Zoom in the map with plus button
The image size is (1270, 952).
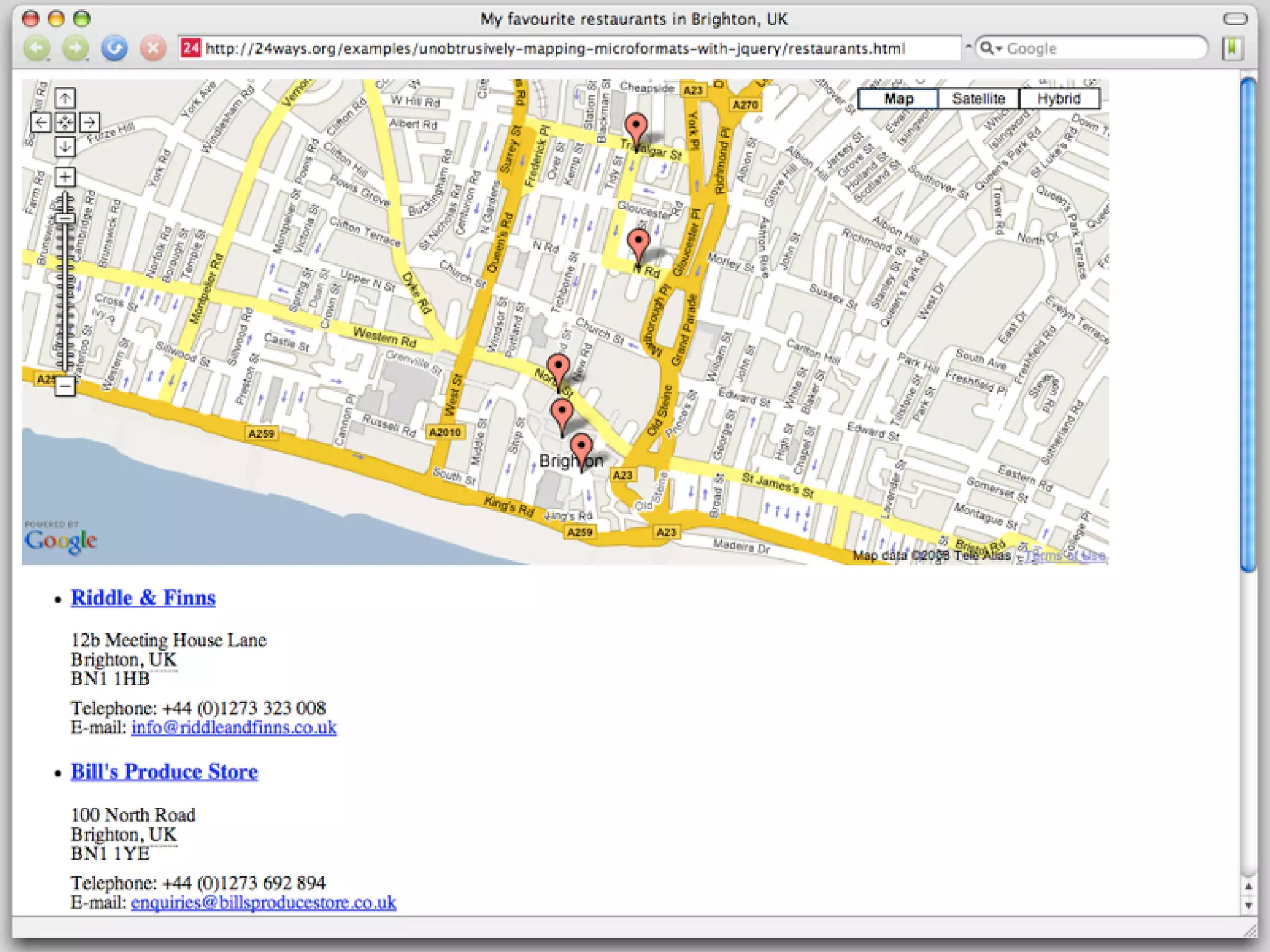(65, 177)
